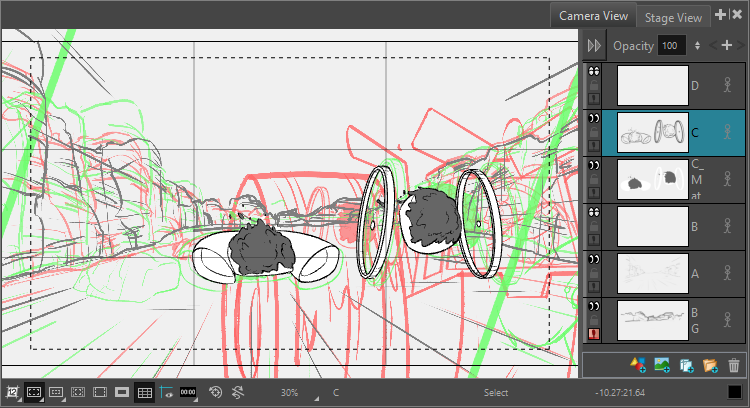
Task: Click Add Group Layer folder icon
Action: click(x=710, y=365)
